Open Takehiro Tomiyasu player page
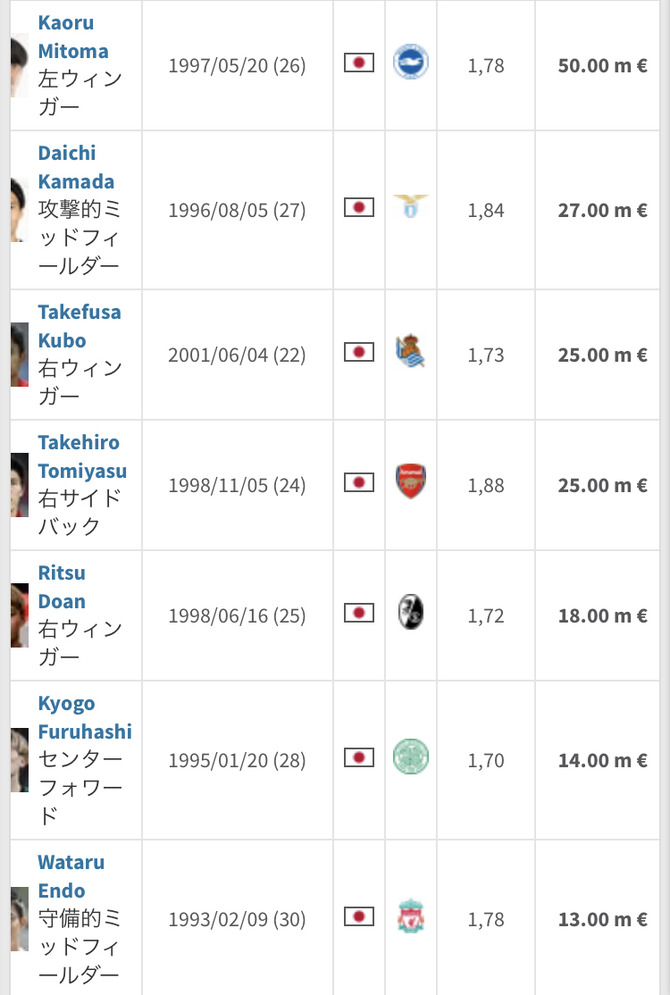This screenshot has width=670, height=995. (x=82, y=456)
